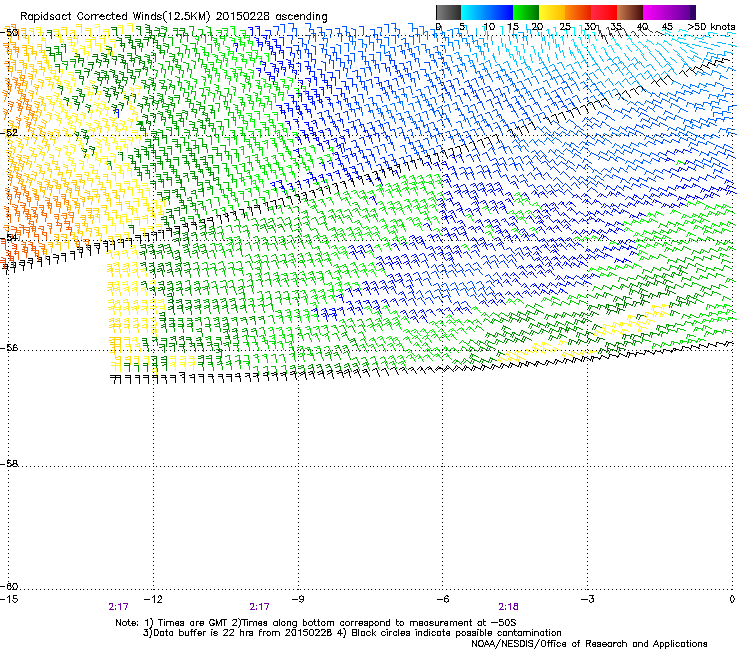This screenshot has width=740, height=650.
Task: Pick the orange 25-30 knots legend swatch
Action: [578, 12]
